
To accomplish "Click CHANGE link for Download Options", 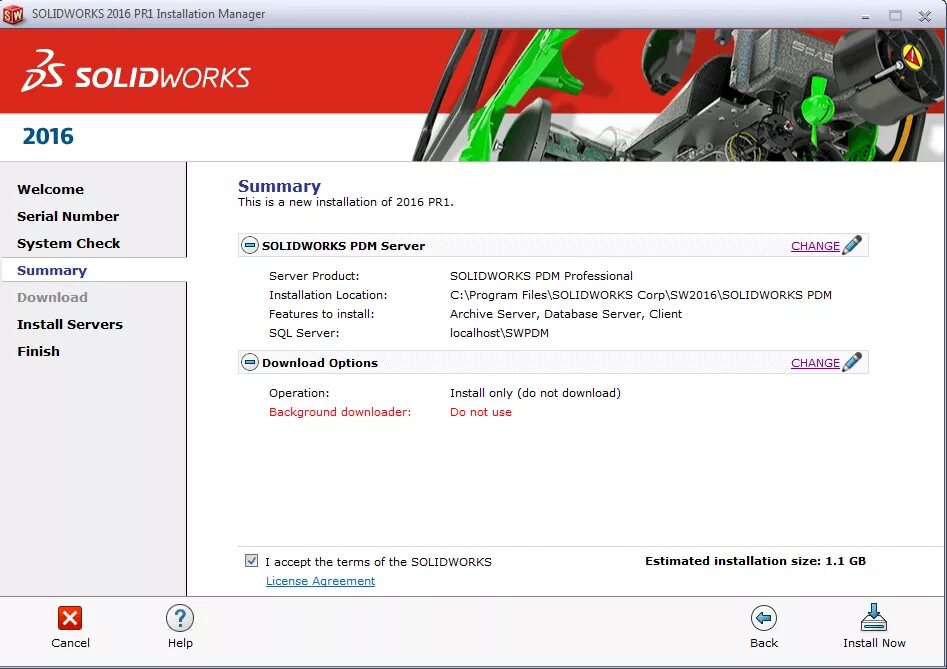I will pyautogui.click(x=815, y=363).
